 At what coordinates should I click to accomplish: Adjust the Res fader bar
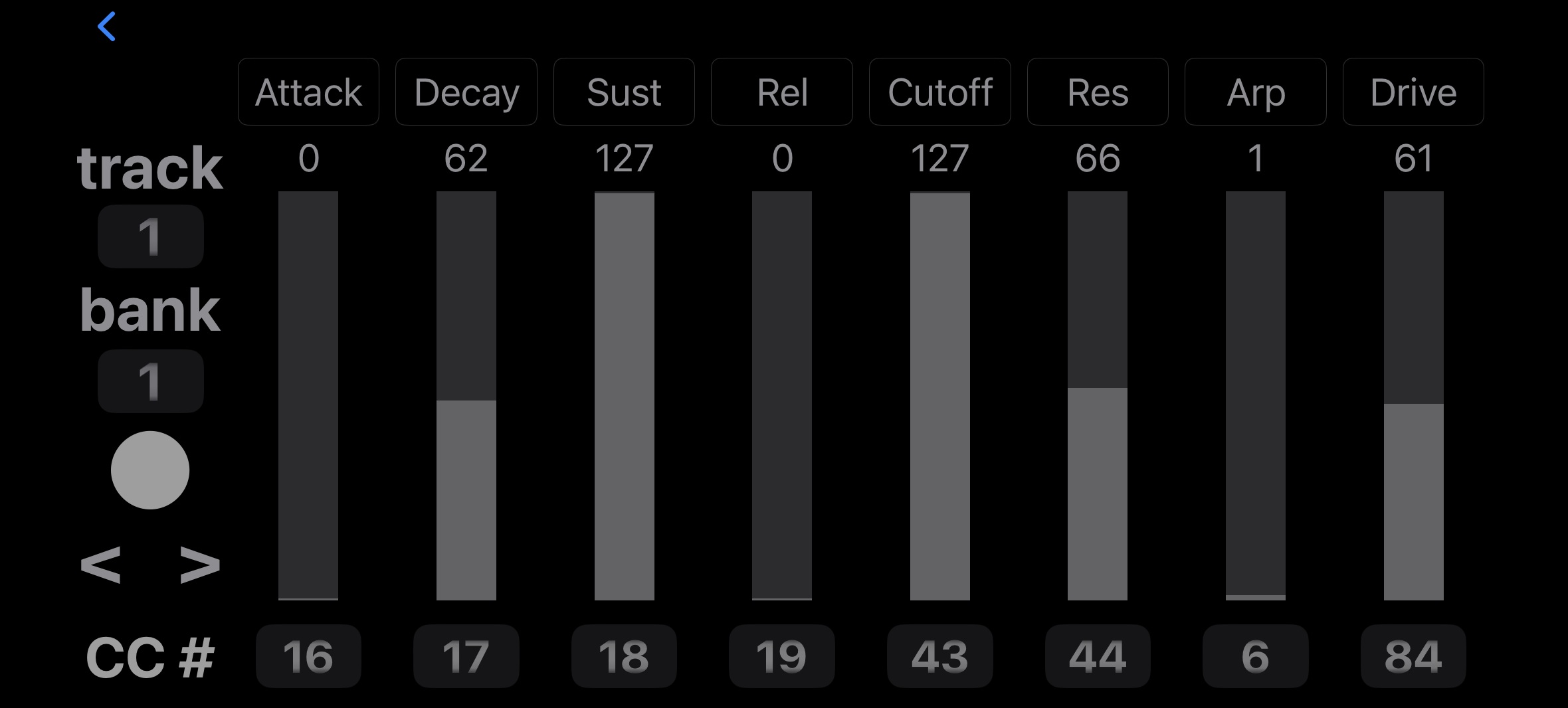(1098, 396)
